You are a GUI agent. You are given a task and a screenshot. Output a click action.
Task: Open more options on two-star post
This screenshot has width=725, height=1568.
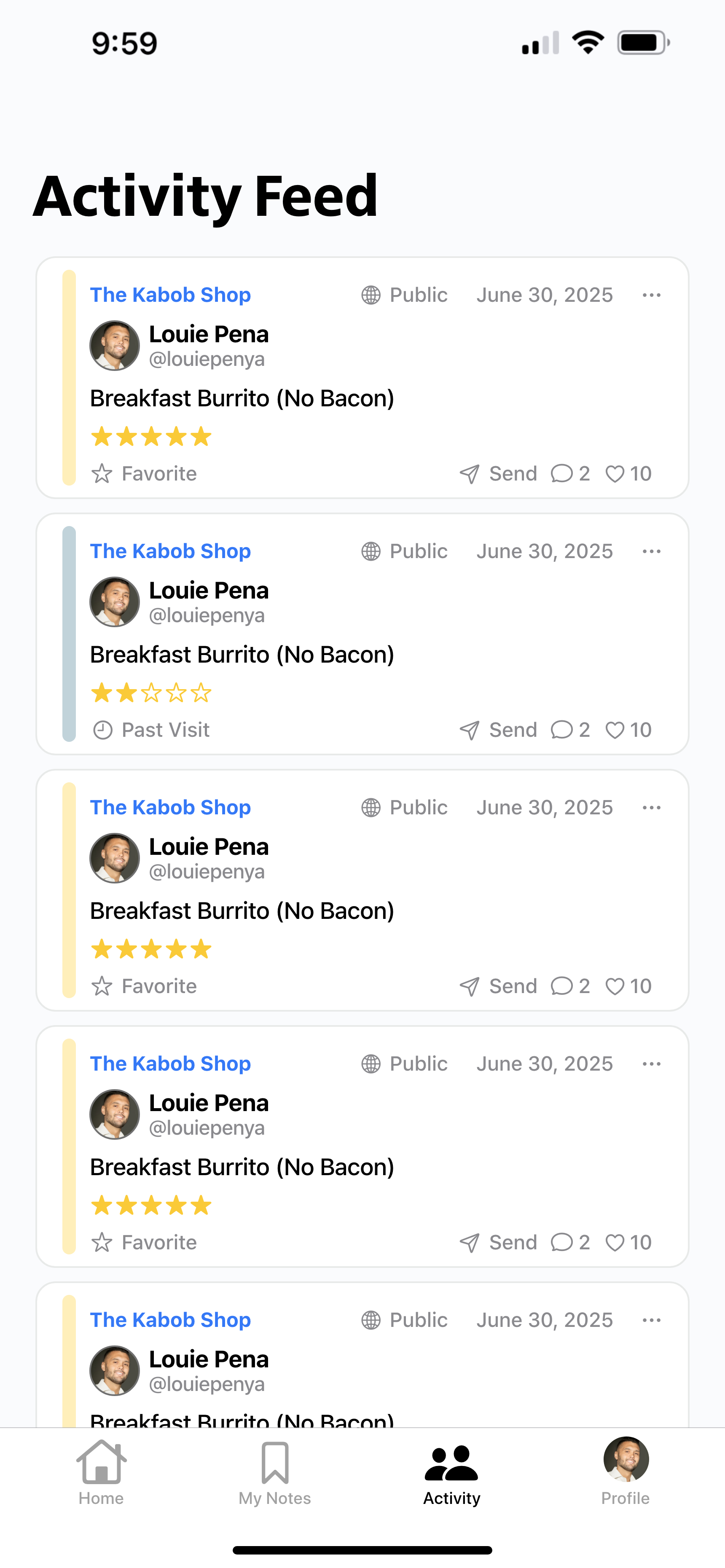651,551
